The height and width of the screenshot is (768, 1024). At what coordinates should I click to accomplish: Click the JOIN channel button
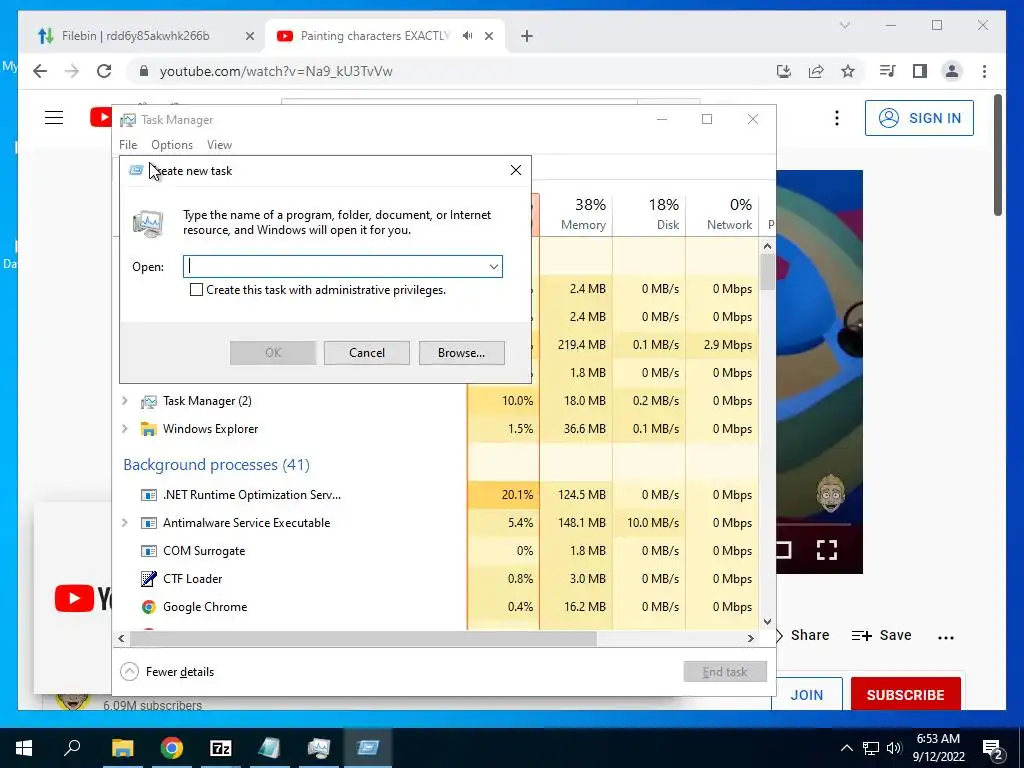point(807,694)
